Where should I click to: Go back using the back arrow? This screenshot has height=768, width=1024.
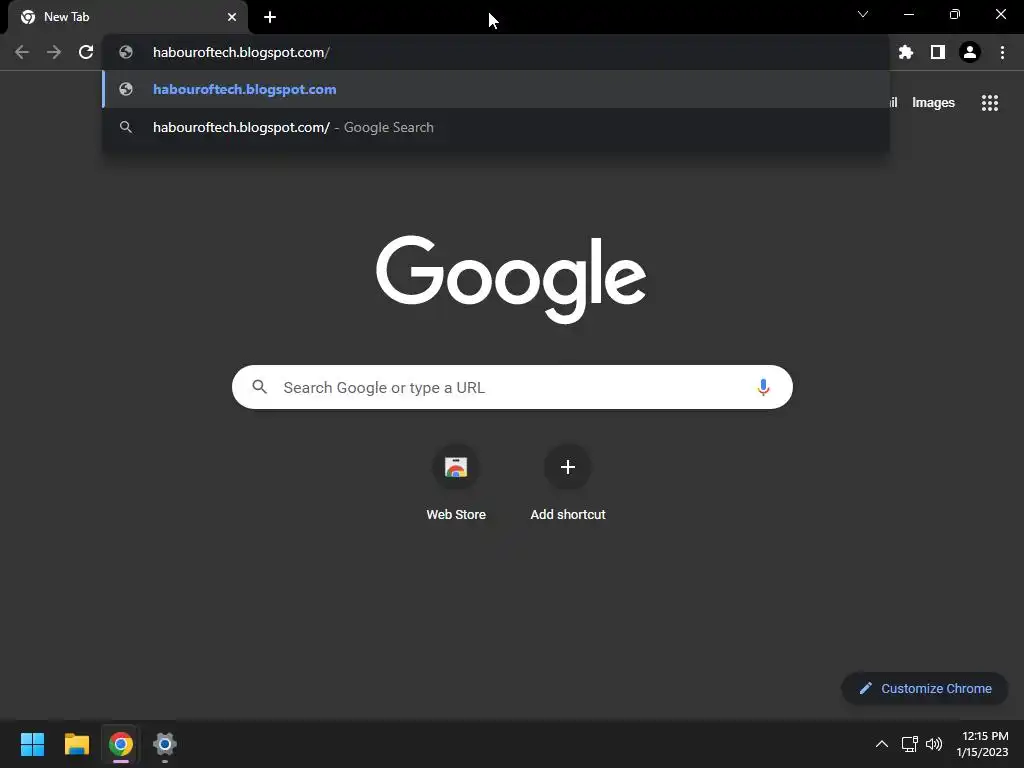[x=22, y=52]
